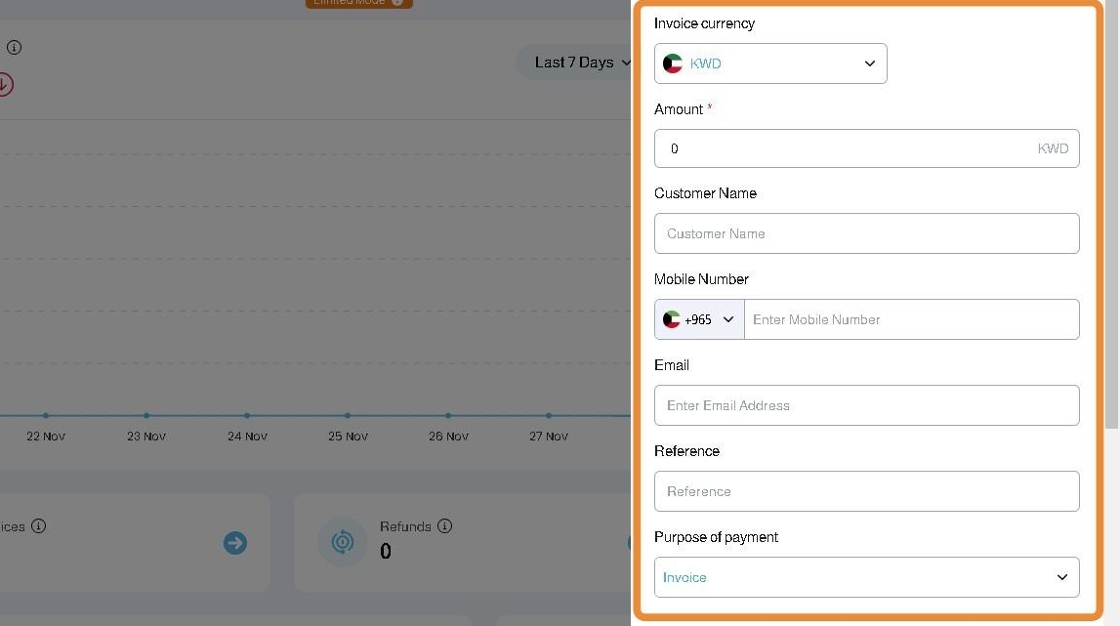Expand the KWD invoice currency dropdown
This screenshot has height=626, width=1120.
pyautogui.click(x=869, y=64)
